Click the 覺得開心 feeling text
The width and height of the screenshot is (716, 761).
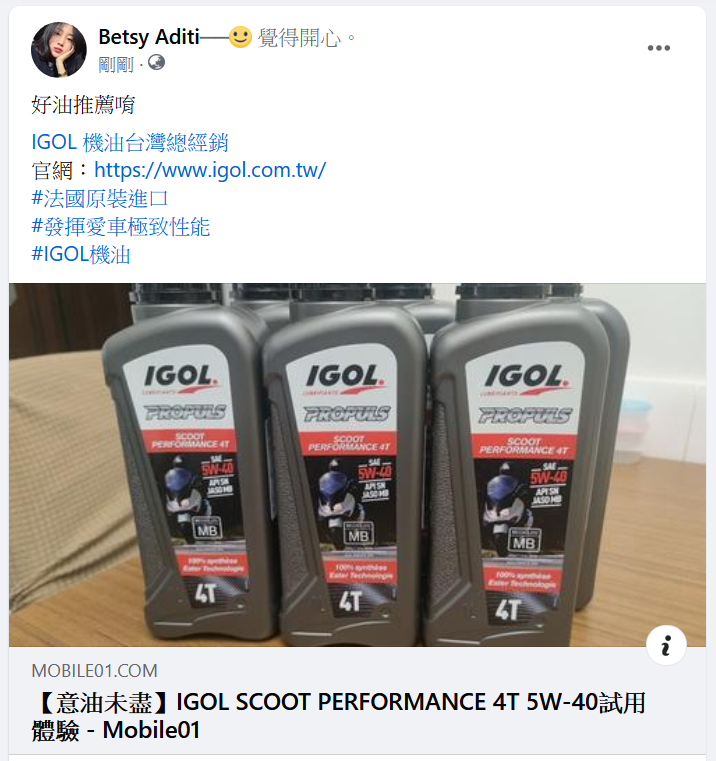[299, 37]
